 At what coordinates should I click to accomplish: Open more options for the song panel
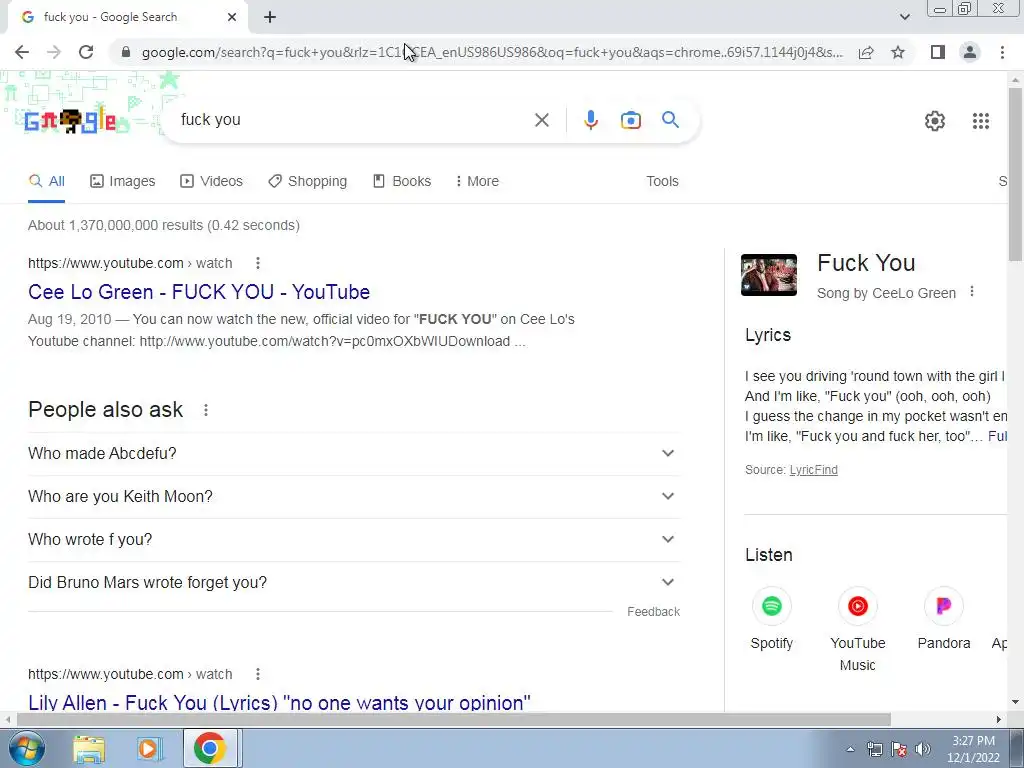pos(972,292)
